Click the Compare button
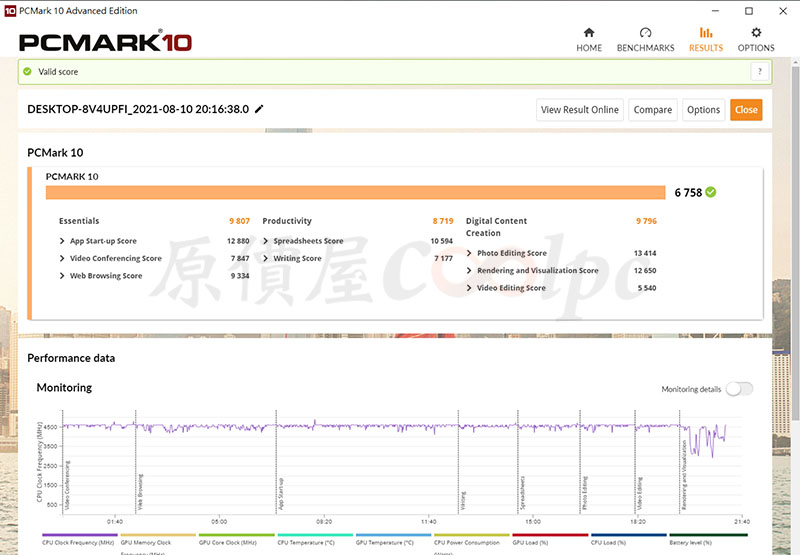800x555 pixels. [x=653, y=110]
